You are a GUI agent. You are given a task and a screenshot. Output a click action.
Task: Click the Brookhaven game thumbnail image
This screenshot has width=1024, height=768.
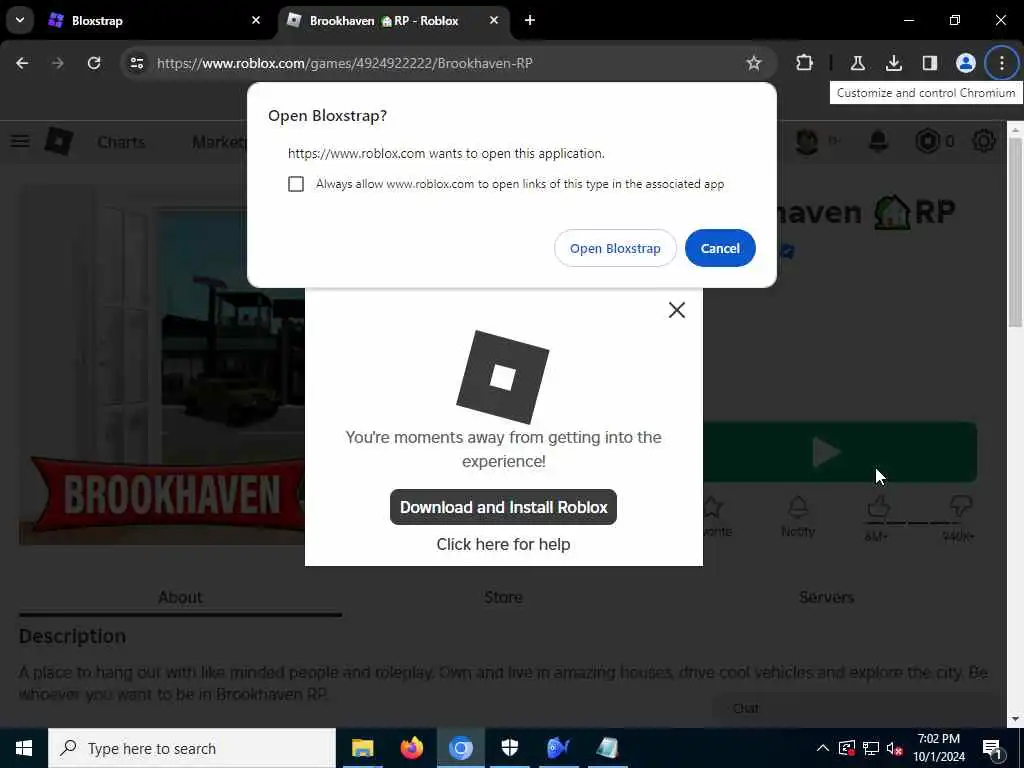162,364
